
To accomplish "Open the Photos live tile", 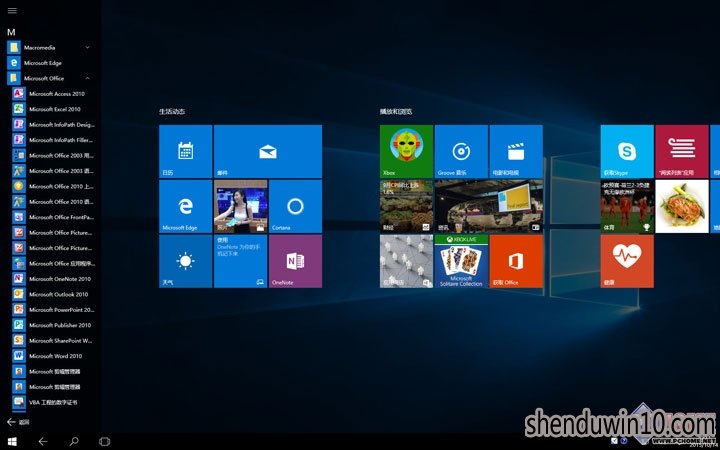I will [241, 206].
